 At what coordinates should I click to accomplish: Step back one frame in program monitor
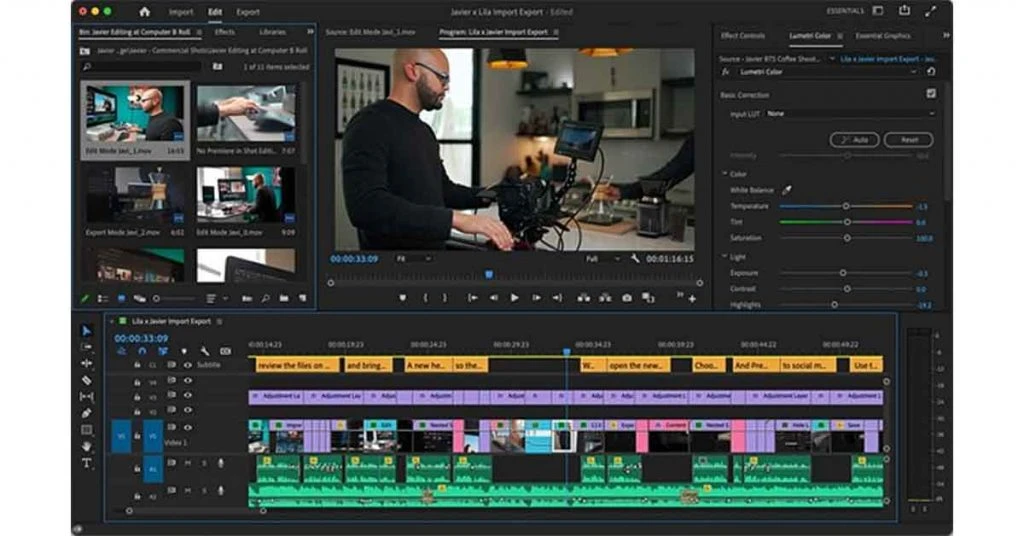point(494,298)
